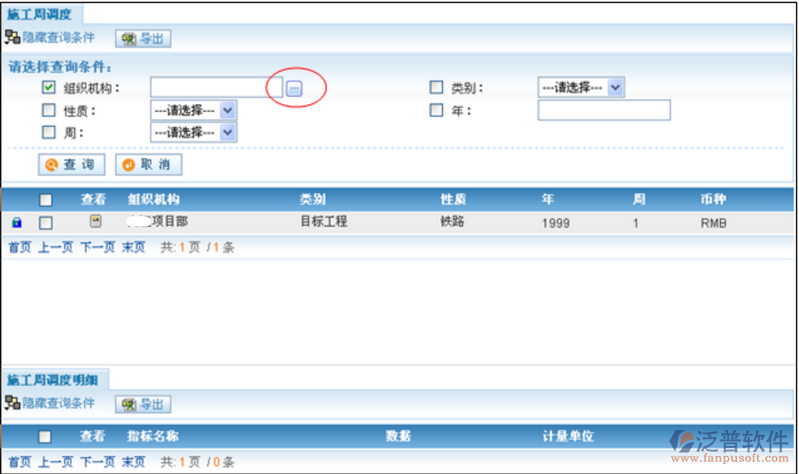Image resolution: width=799 pixels, height=474 pixels.
Task: Go to 末页 in the main table pager
Action: (x=134, y=248)
